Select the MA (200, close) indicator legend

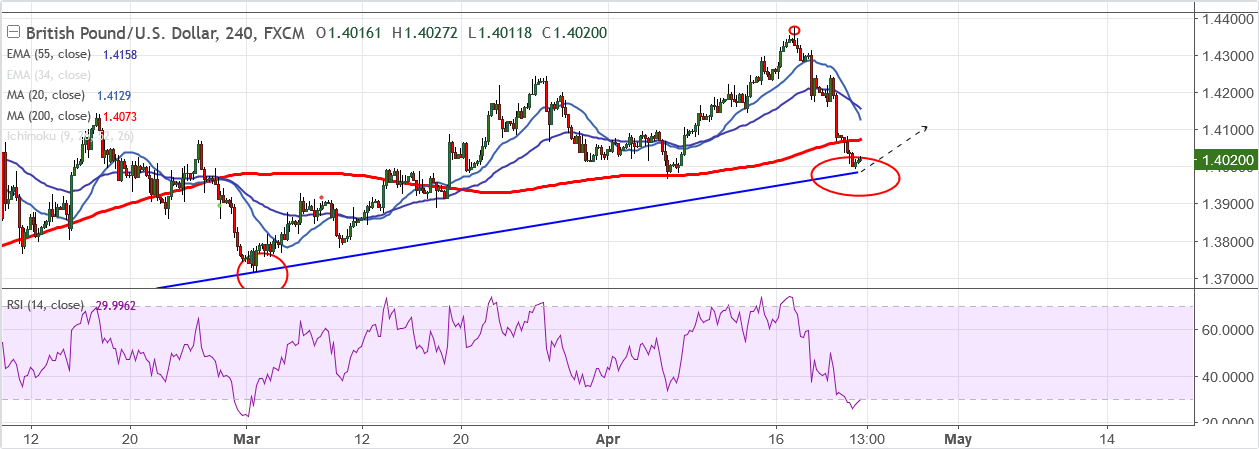click(49, 117)
